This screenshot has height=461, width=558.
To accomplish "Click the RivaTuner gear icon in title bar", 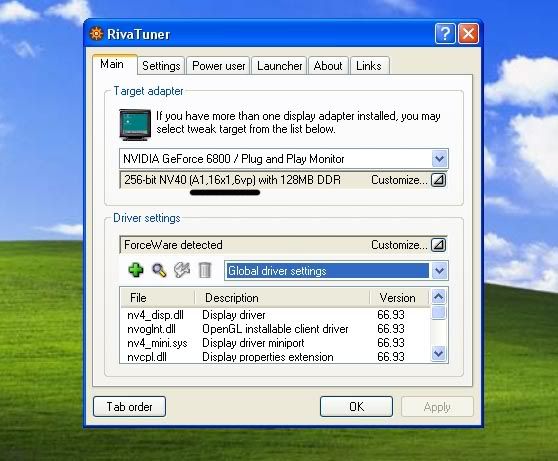I will point(96,34).
